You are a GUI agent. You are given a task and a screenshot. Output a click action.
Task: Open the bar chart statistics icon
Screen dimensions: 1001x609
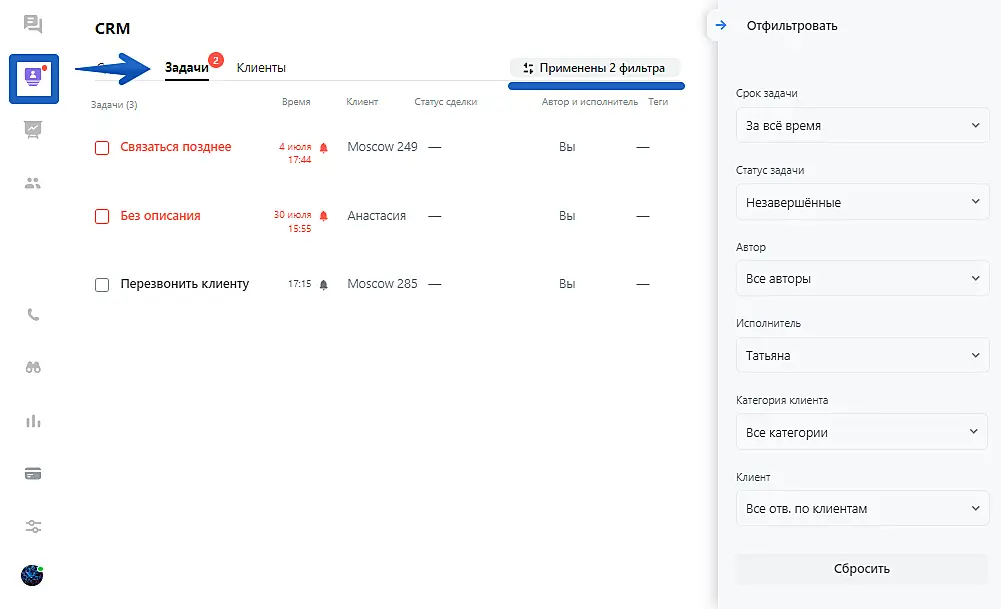pyautogui.click(x=33, y=420)
